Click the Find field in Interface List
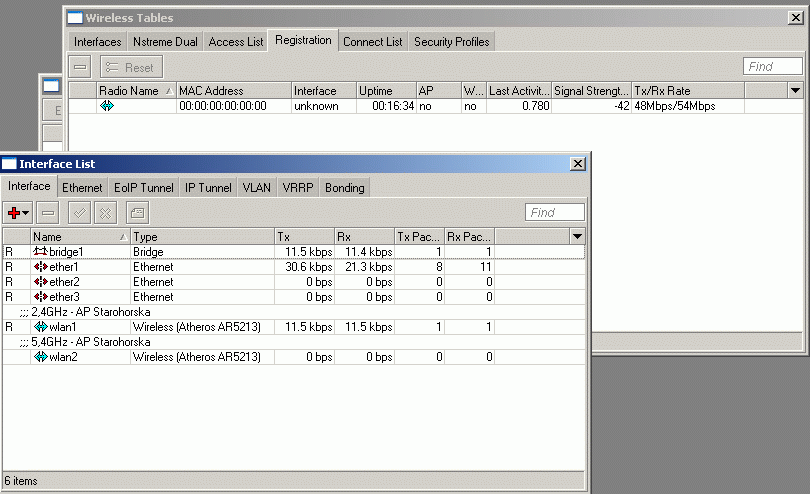The height and width of the screenshot is (494, 810). [x=555, y=212]
